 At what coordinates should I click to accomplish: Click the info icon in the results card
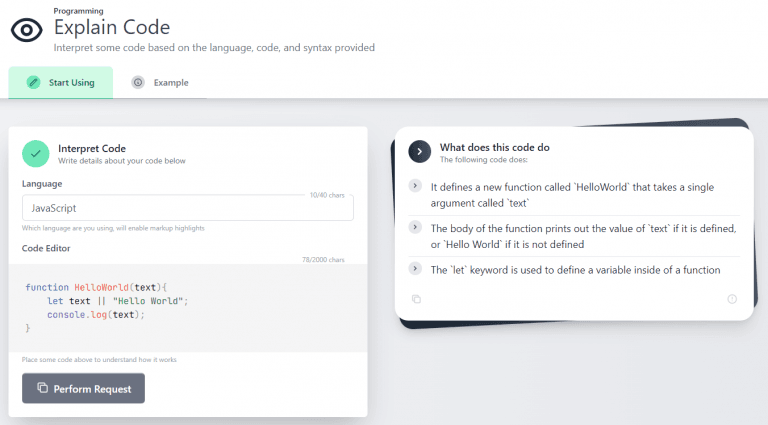[x=731, y=299]
